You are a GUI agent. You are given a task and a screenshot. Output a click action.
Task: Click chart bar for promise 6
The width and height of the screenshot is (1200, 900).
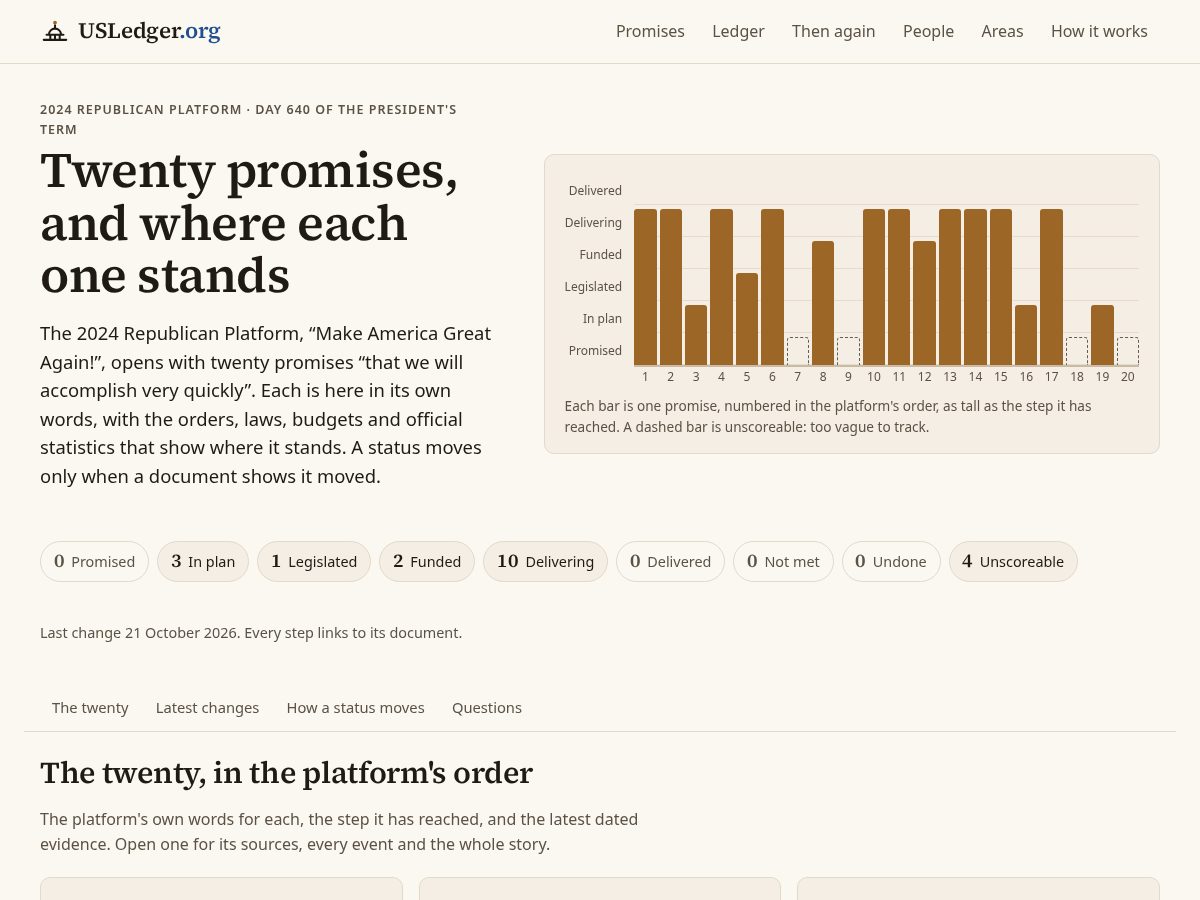pos(772,287)
